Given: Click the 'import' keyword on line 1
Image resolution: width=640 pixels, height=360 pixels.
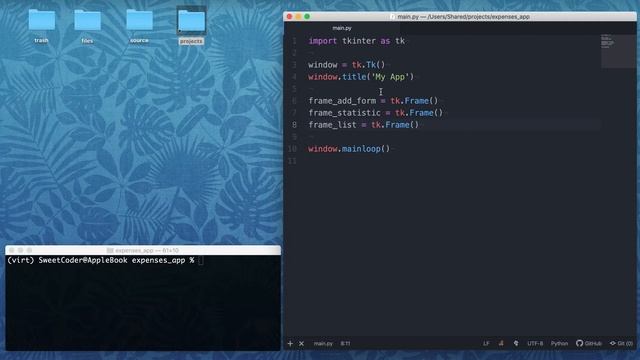Looking at the screenshot, I should [x=322, y=41].
